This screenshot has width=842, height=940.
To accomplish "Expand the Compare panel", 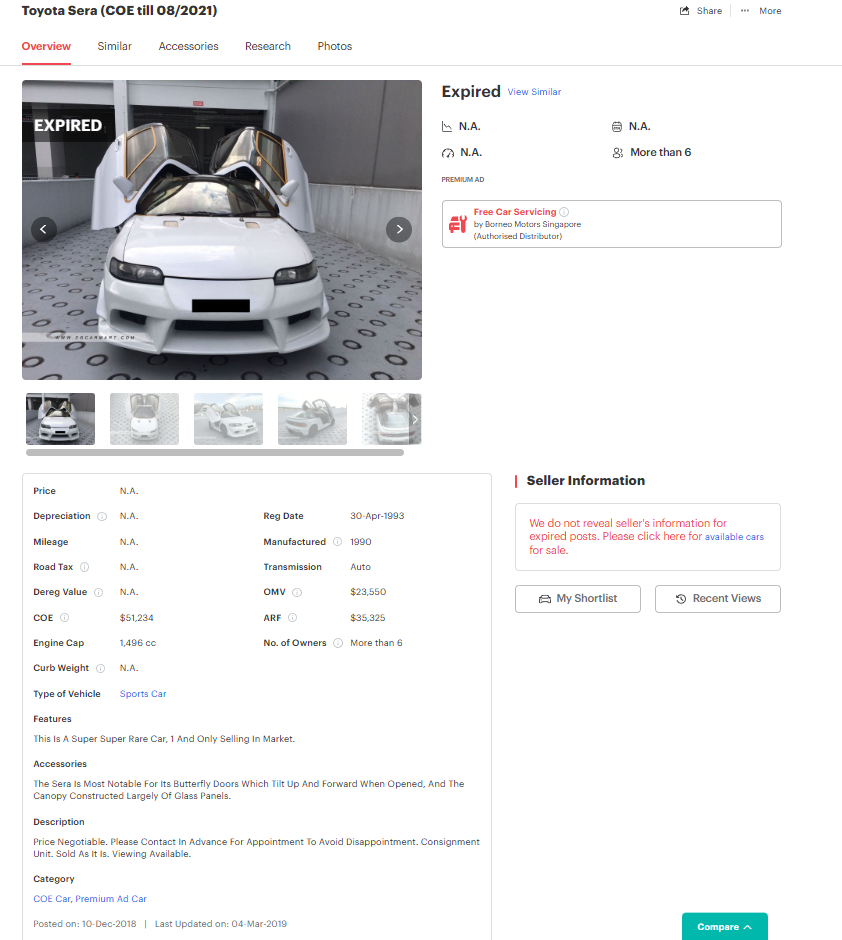I will pos(724,927).
